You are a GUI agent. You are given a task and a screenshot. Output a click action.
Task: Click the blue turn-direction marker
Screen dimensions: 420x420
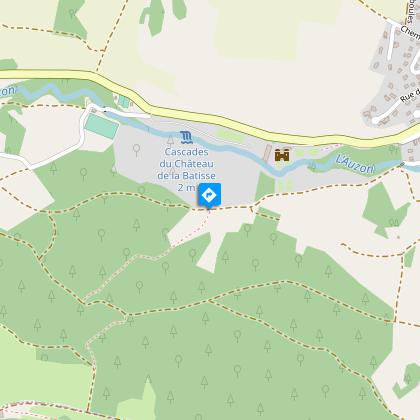point(209,194)
